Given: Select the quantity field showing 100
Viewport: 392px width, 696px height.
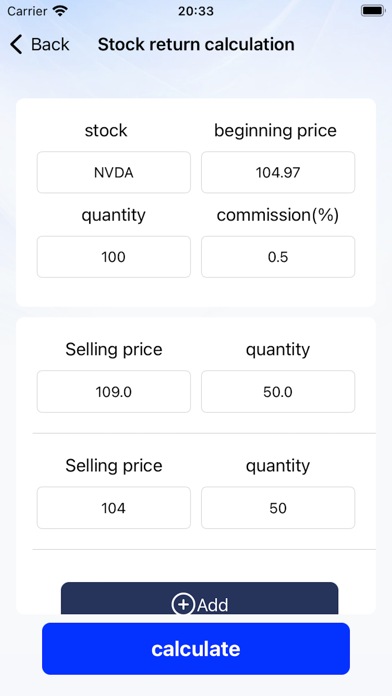Looking at the screenshot, I should coord(114,257).
